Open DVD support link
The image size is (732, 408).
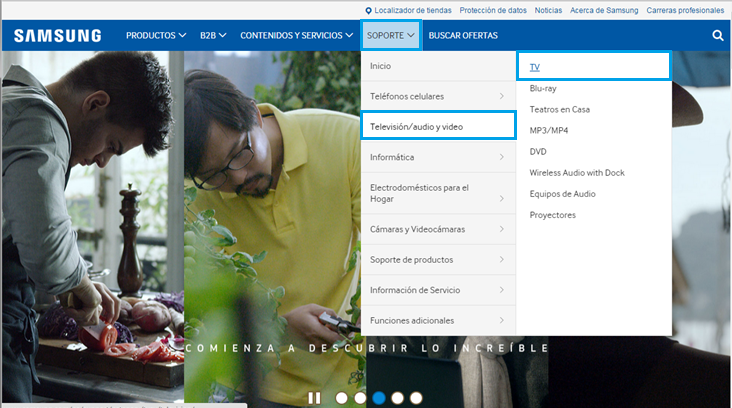[538, 151]
